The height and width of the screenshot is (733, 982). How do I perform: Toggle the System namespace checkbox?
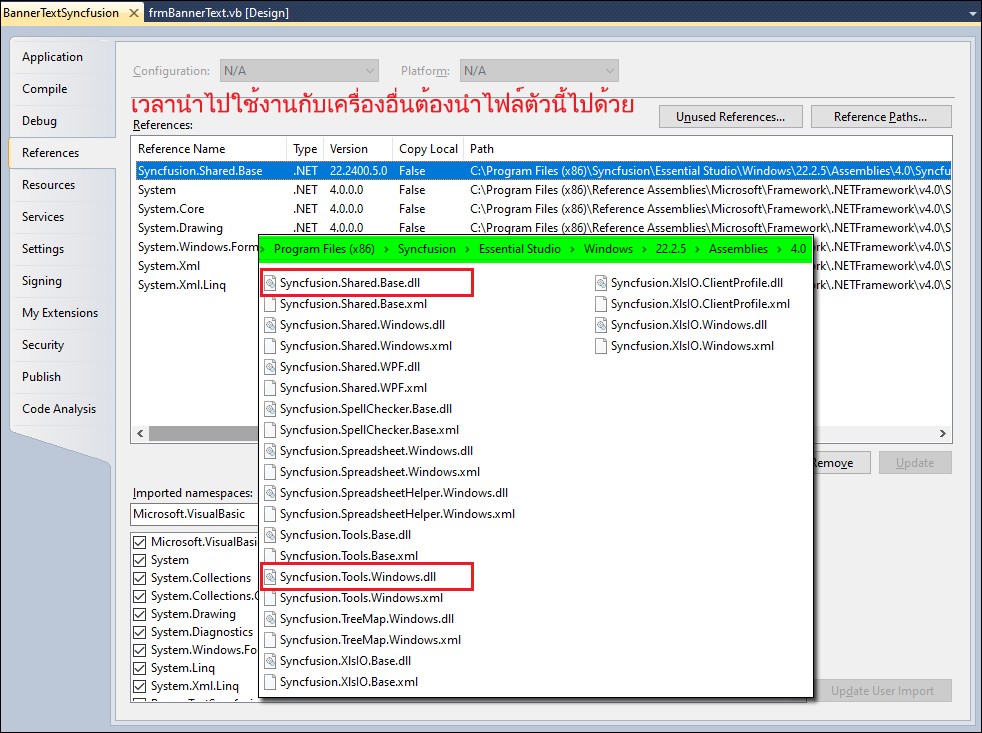139,560
